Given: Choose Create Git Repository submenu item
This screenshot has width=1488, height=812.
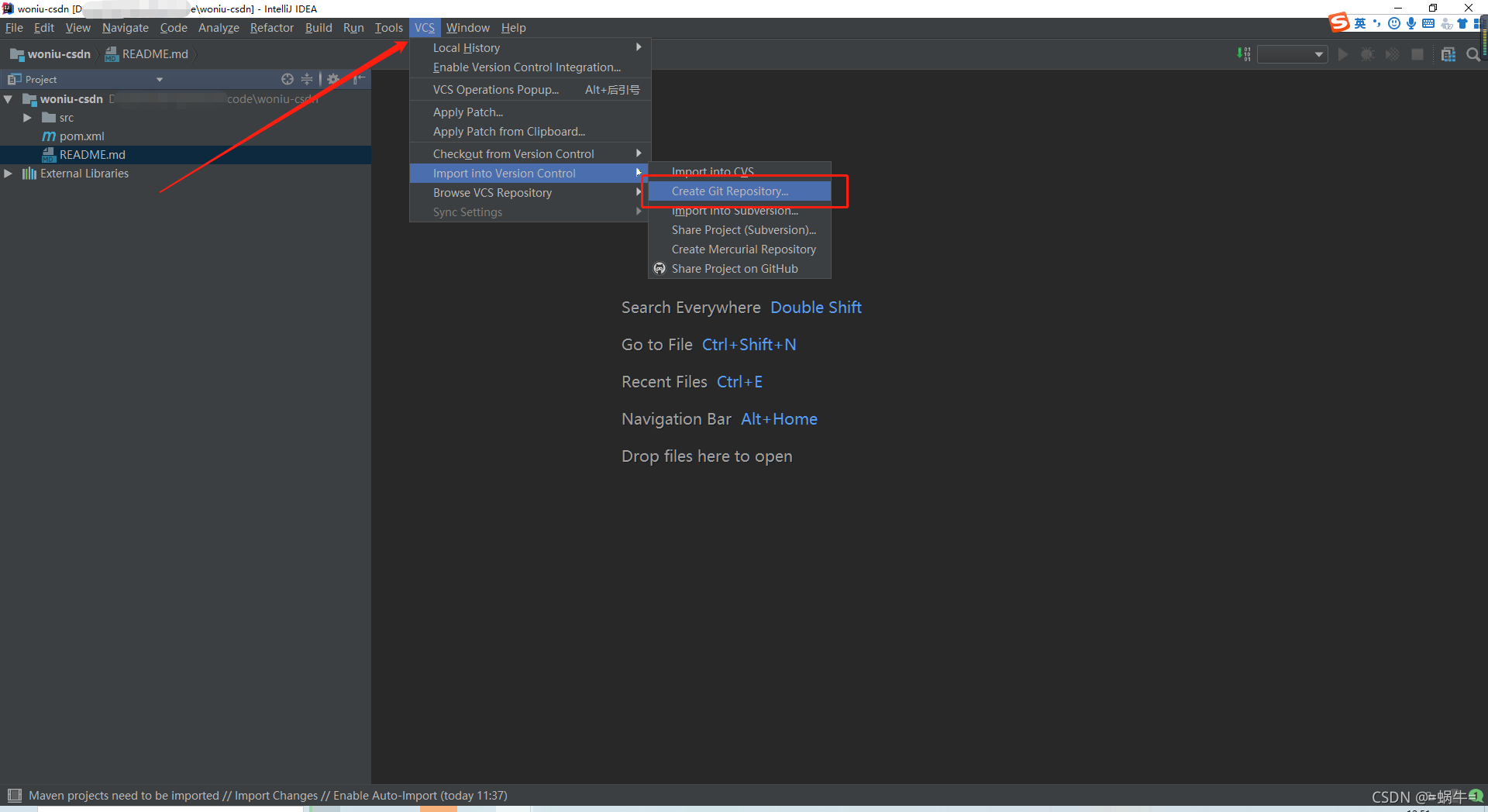Looking at the screenshot, I should tap(739, 191).
